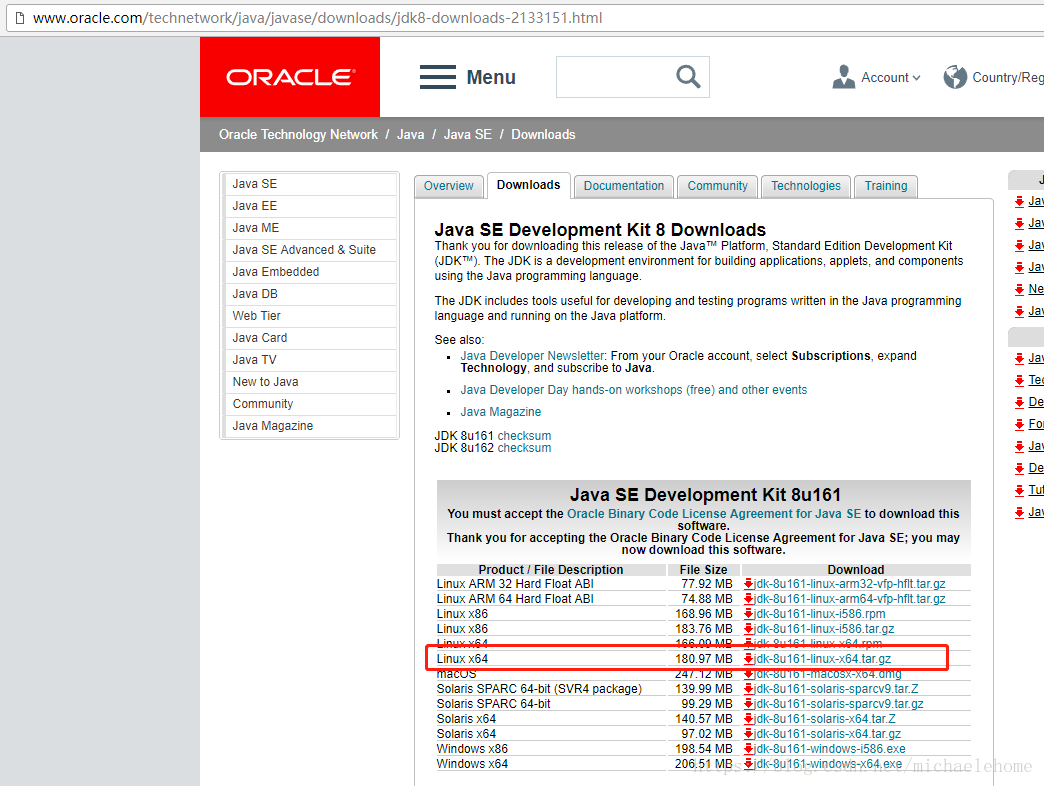Click download arrow icon for linux-x64.tar.gz
The image size is (1044, 786).
(748, 659)
